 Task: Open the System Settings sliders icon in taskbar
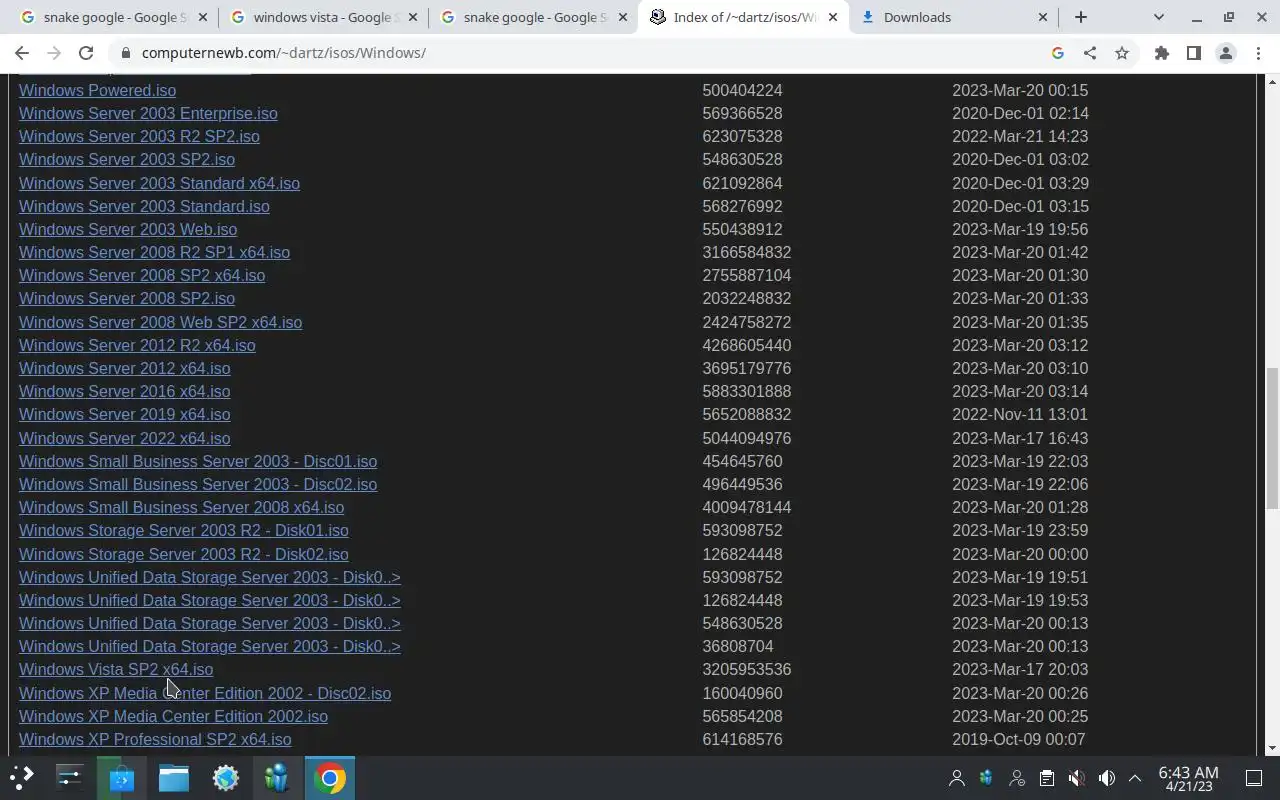(70, 778)
